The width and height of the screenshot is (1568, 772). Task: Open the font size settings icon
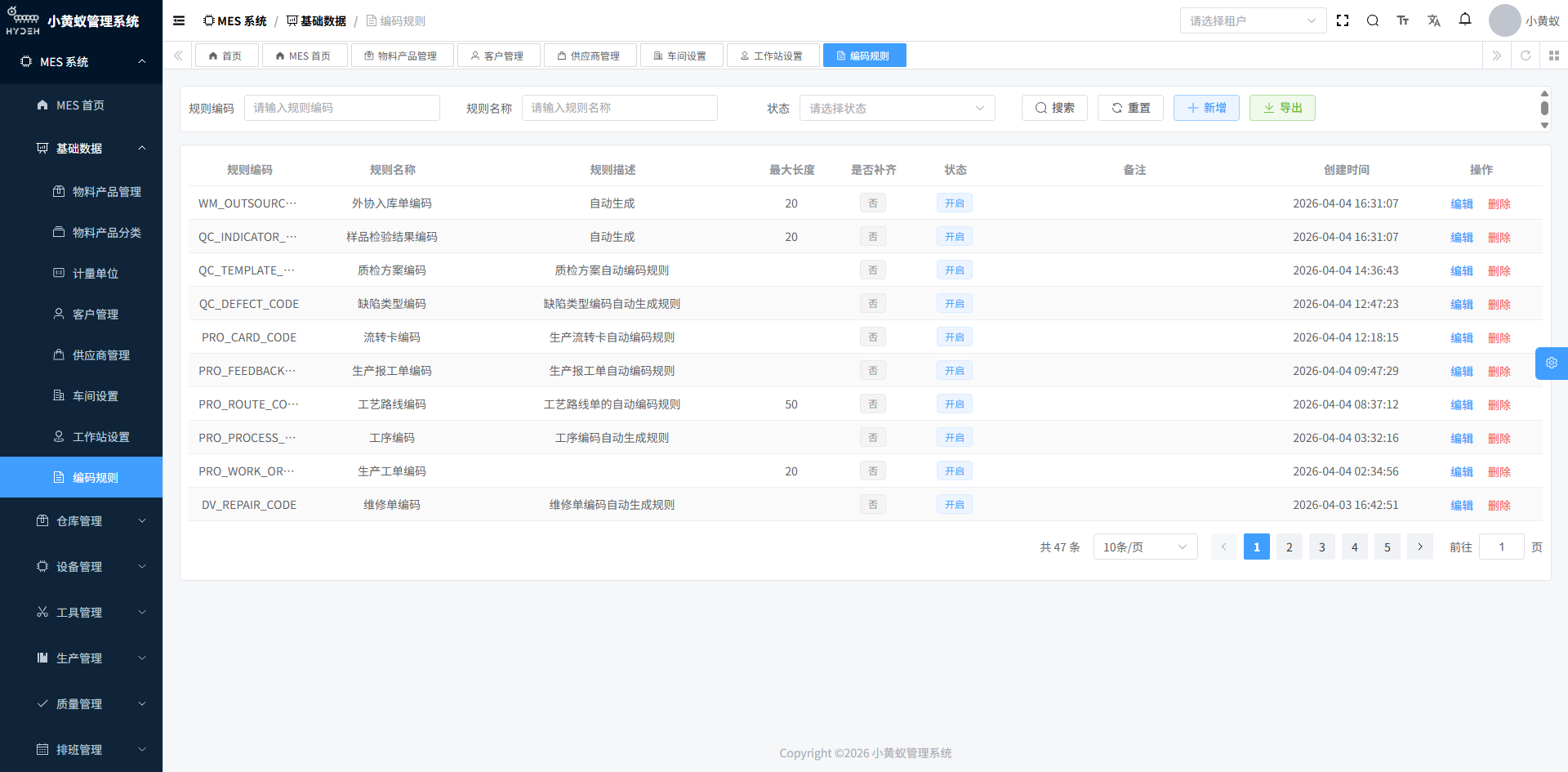tap(1403, 21)
